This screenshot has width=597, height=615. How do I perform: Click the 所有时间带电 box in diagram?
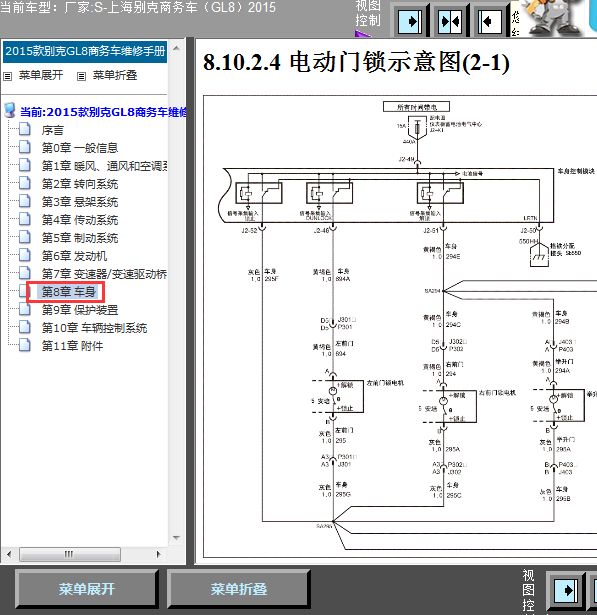coord(417,107)
